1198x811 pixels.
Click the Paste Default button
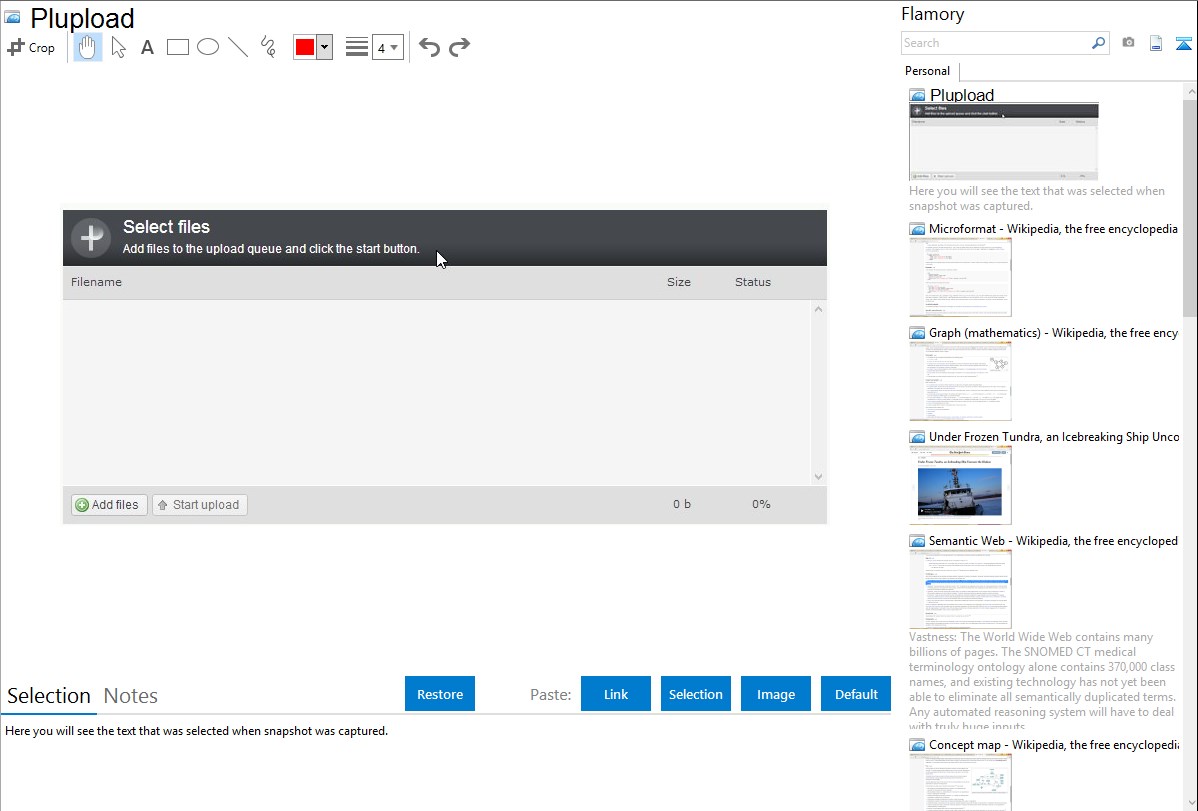pyautogui.click(x=856, y=694)
